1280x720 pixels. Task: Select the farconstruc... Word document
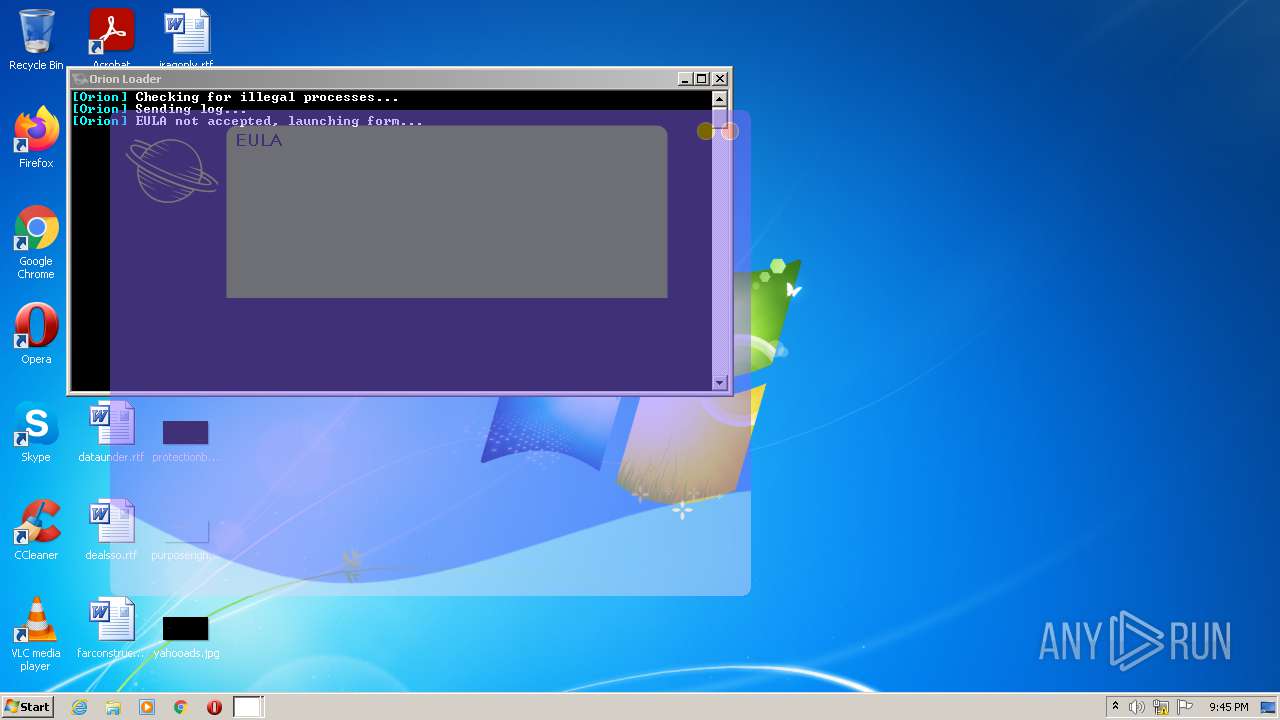(x=111, y=628)
